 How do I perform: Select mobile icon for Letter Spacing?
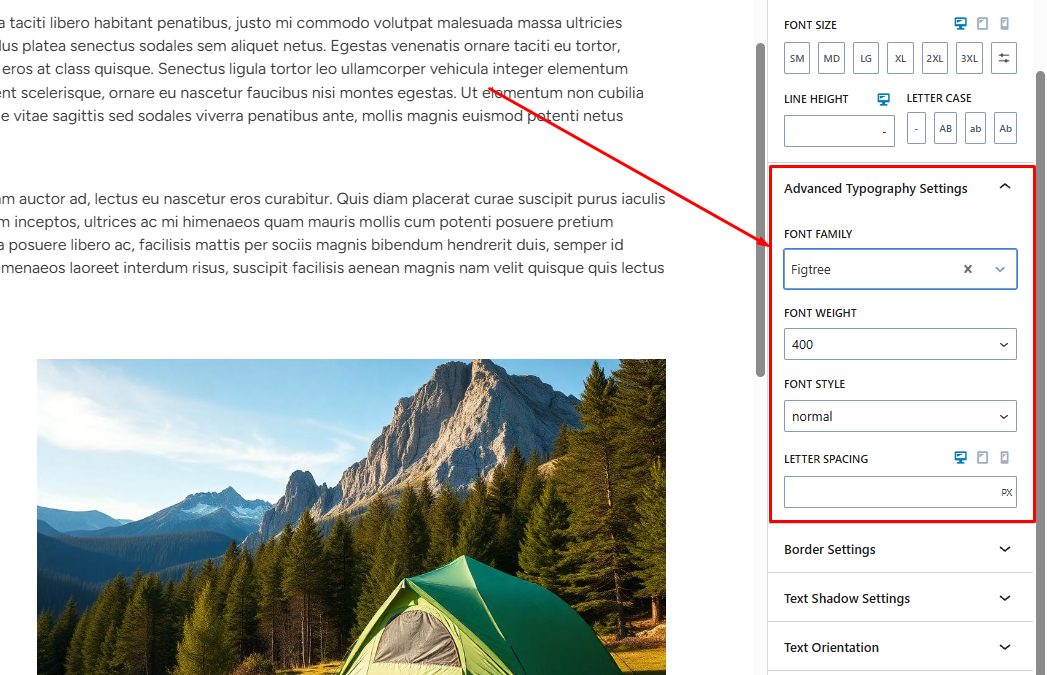(1005, 458)
